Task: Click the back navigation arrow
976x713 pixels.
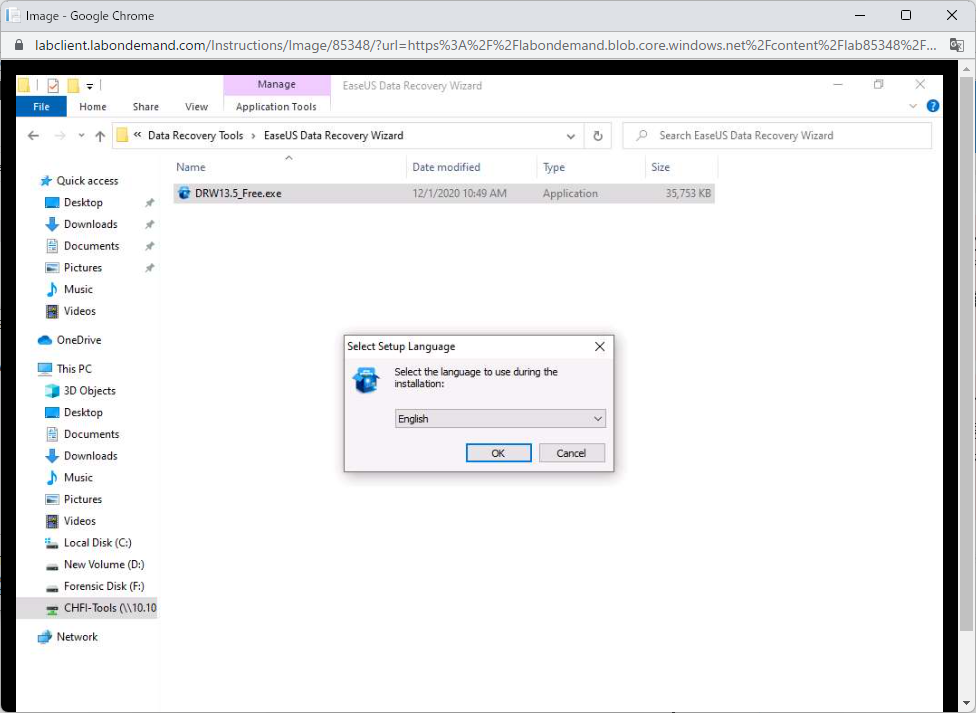Action: click(33, 135)
